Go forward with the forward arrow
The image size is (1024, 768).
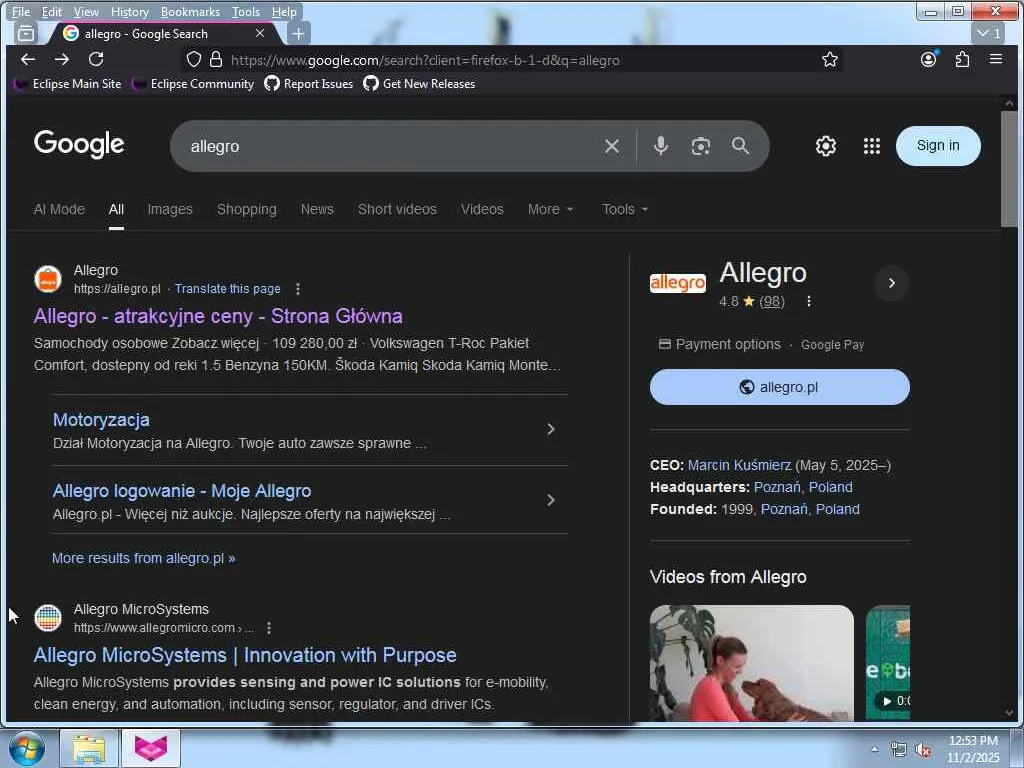tap(61, 59)
